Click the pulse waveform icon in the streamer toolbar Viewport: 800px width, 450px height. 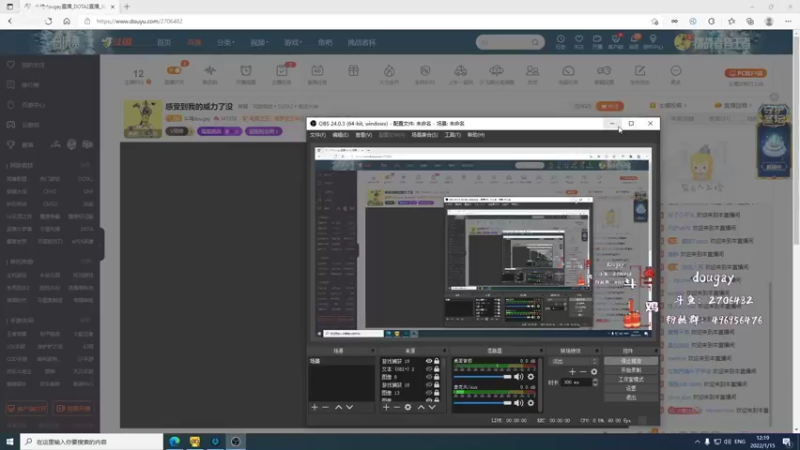coord(210,70)
